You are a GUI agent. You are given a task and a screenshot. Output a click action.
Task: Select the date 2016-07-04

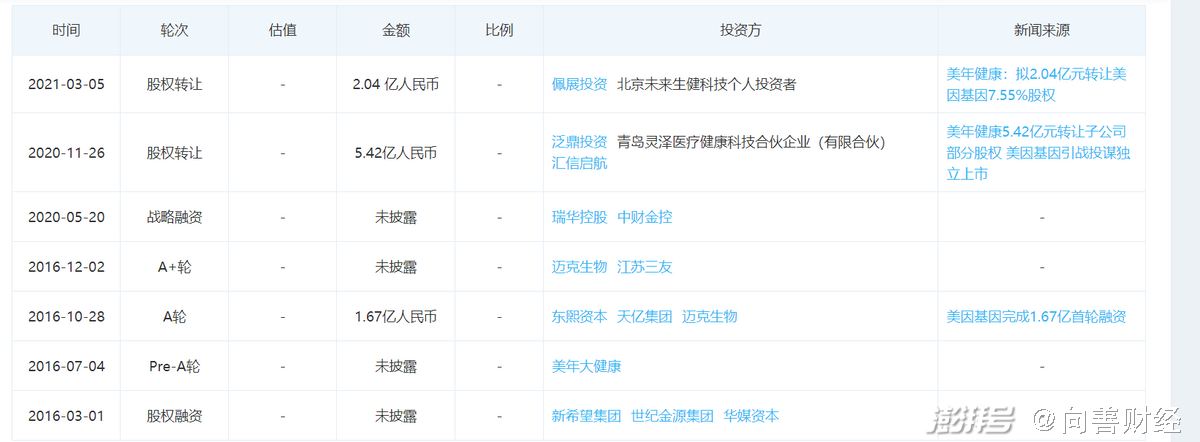tap(66, 367)
